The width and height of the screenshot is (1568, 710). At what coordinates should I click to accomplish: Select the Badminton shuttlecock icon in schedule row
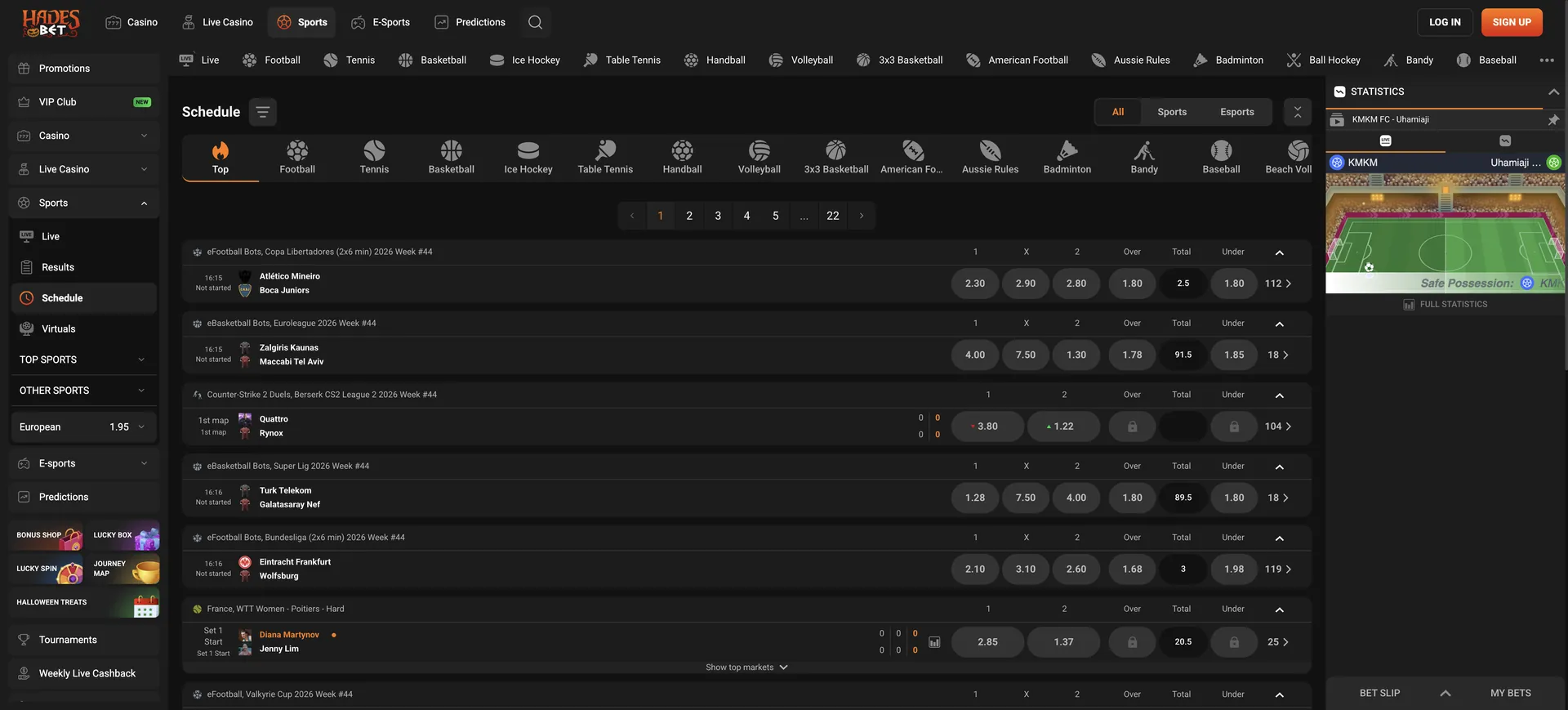pos(1067,150)
